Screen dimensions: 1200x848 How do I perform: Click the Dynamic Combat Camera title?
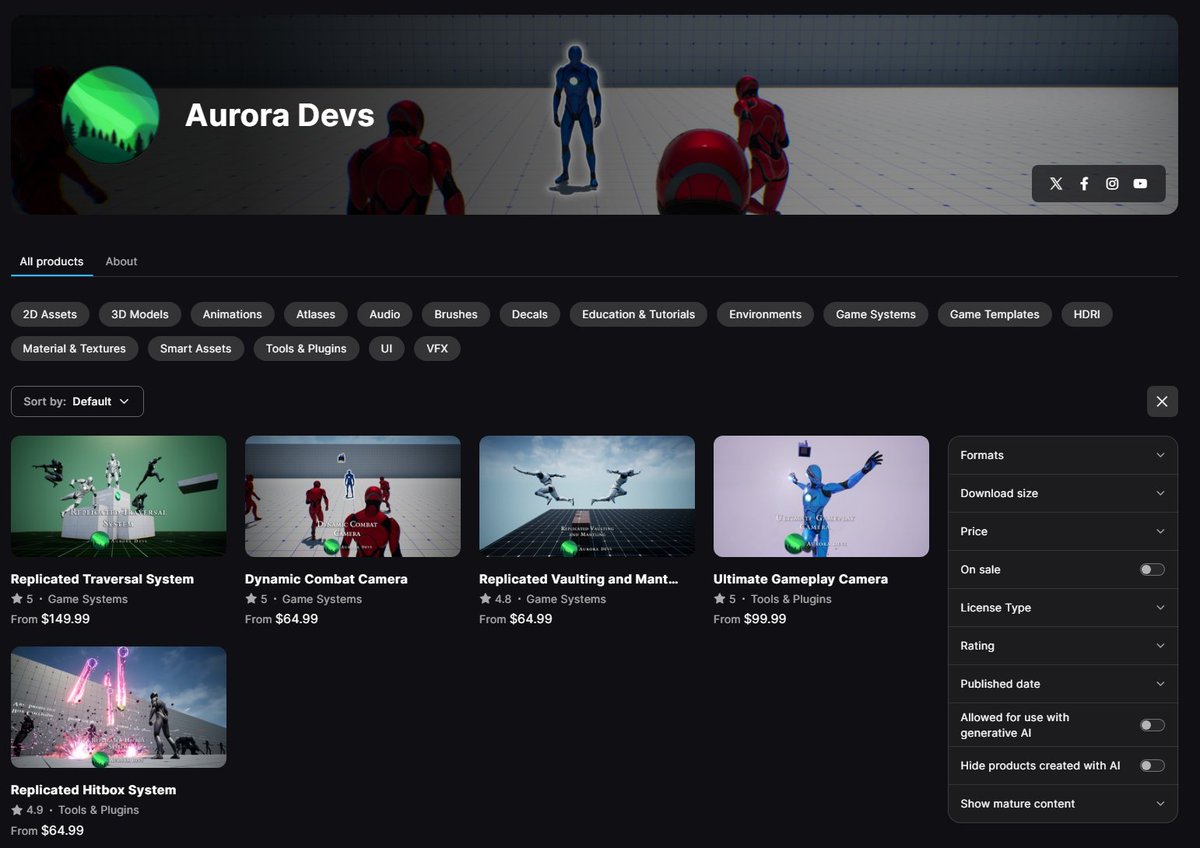tap(326, 579)
